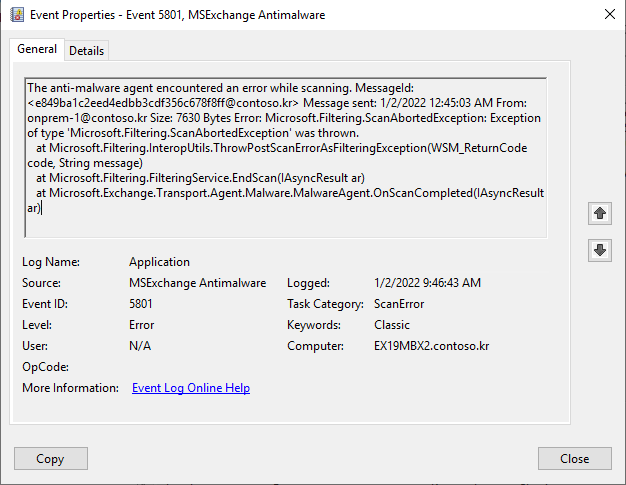Click the down arrow to view next event

click(600, 250)
